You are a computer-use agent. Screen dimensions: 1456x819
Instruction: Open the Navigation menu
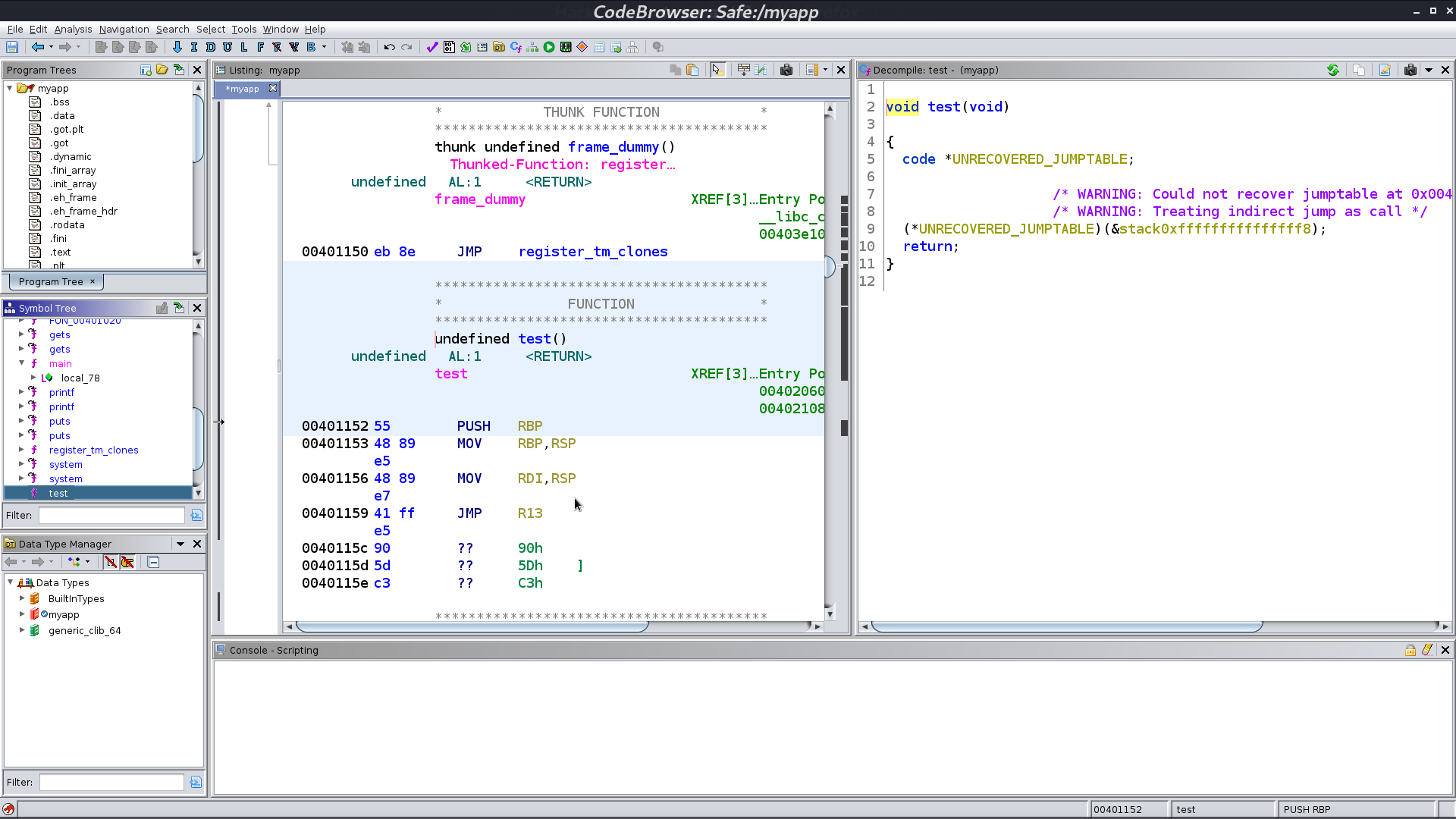[124, 29]
